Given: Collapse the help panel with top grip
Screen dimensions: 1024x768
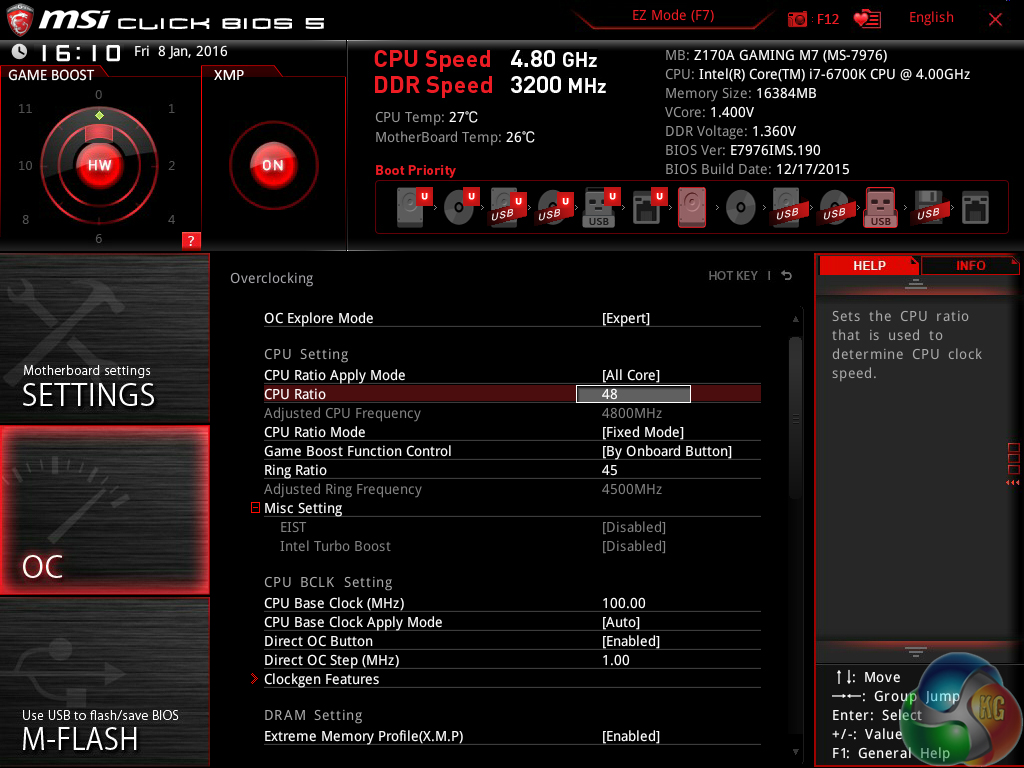Looking at the screenshot, I should click(916, 283).
